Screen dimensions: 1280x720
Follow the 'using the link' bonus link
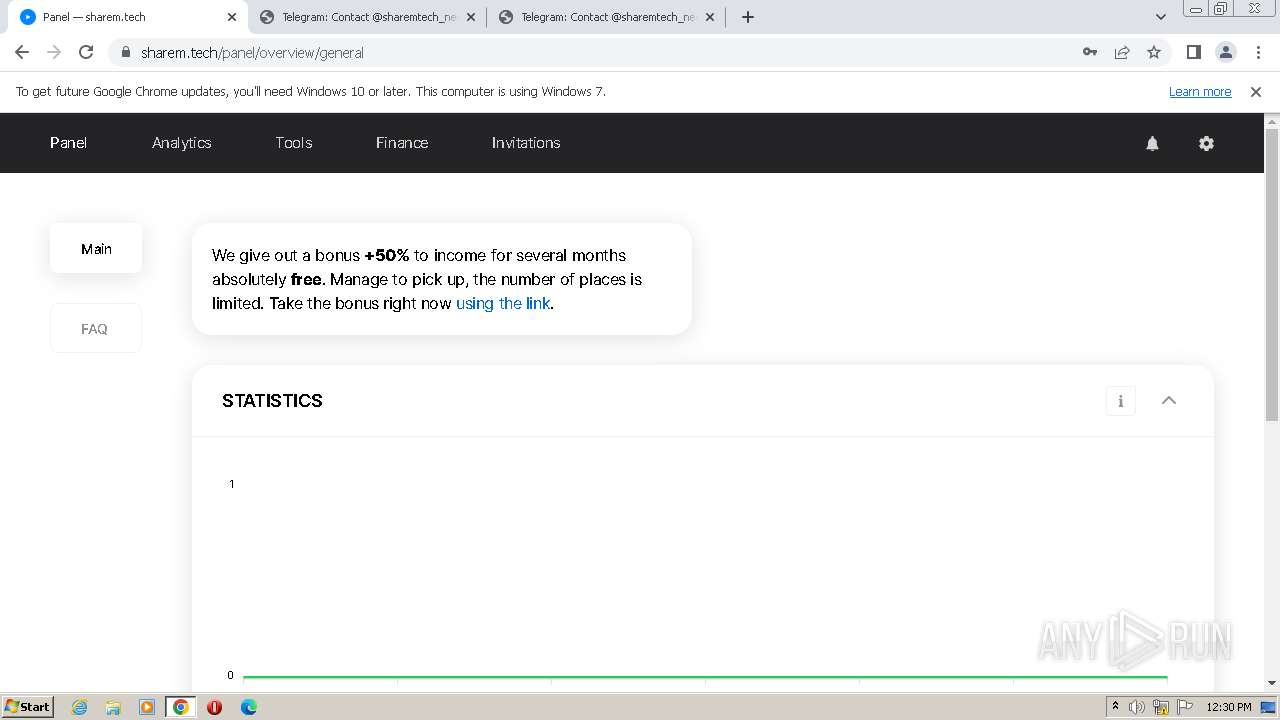tap(503, 303)
